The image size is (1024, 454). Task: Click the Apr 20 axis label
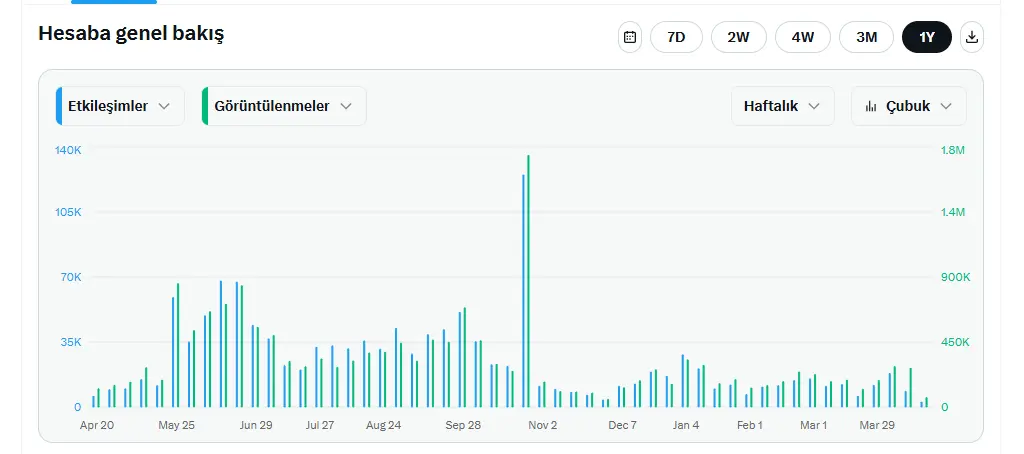97,425
